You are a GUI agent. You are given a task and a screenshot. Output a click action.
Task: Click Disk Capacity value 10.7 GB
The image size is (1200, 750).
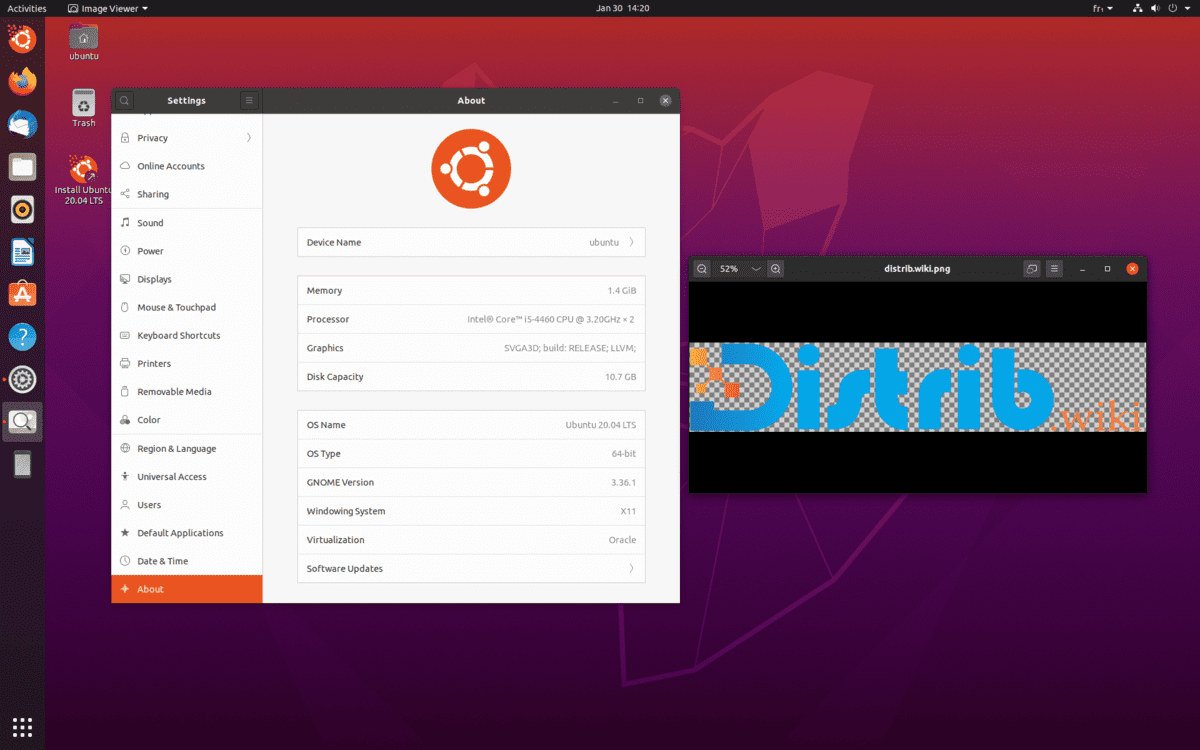(620, 377)
